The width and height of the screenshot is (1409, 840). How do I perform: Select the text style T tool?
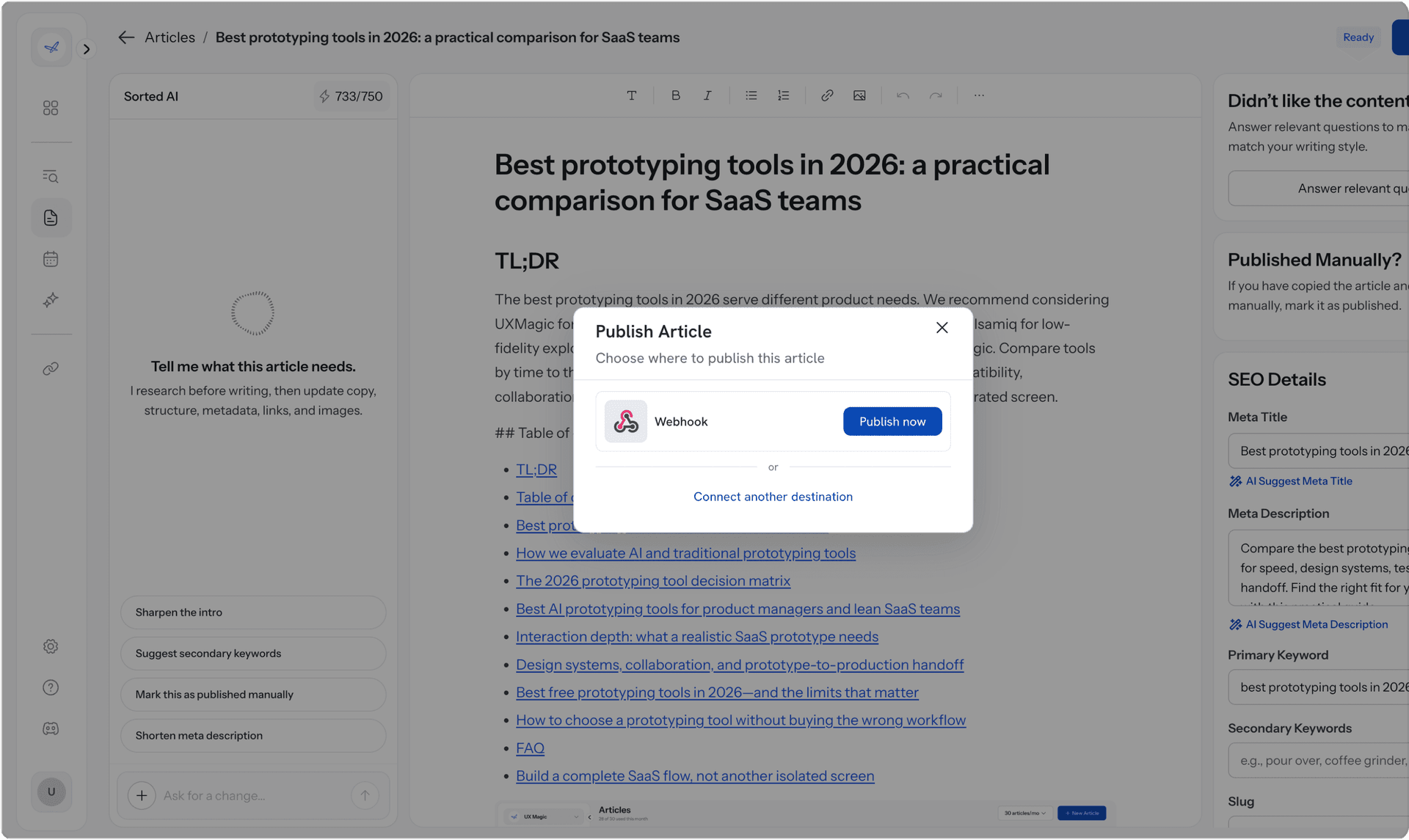tap(631, 95)
